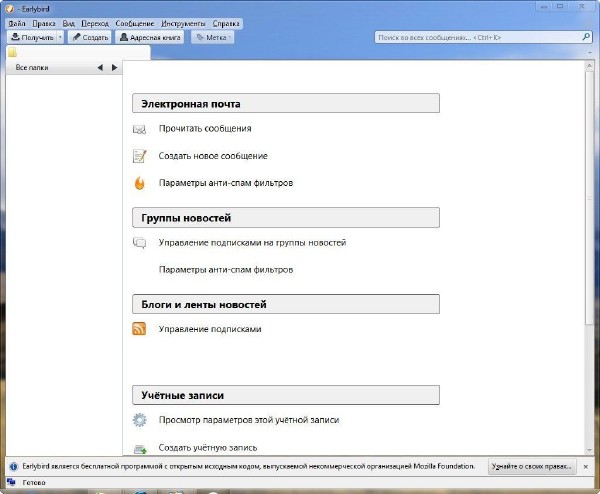Screen dimensions: 600x494
Task: Click the RSS icon for Управление подписками
Action: 140,329
